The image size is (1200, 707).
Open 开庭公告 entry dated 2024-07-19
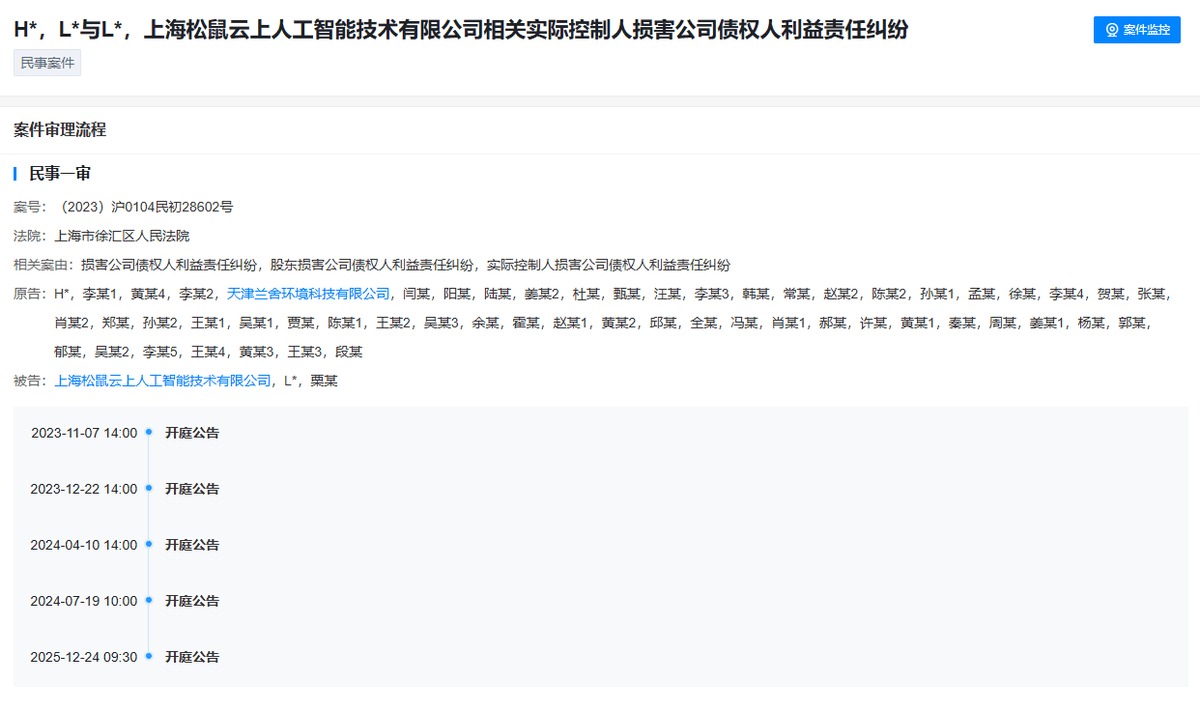point(192,601)
